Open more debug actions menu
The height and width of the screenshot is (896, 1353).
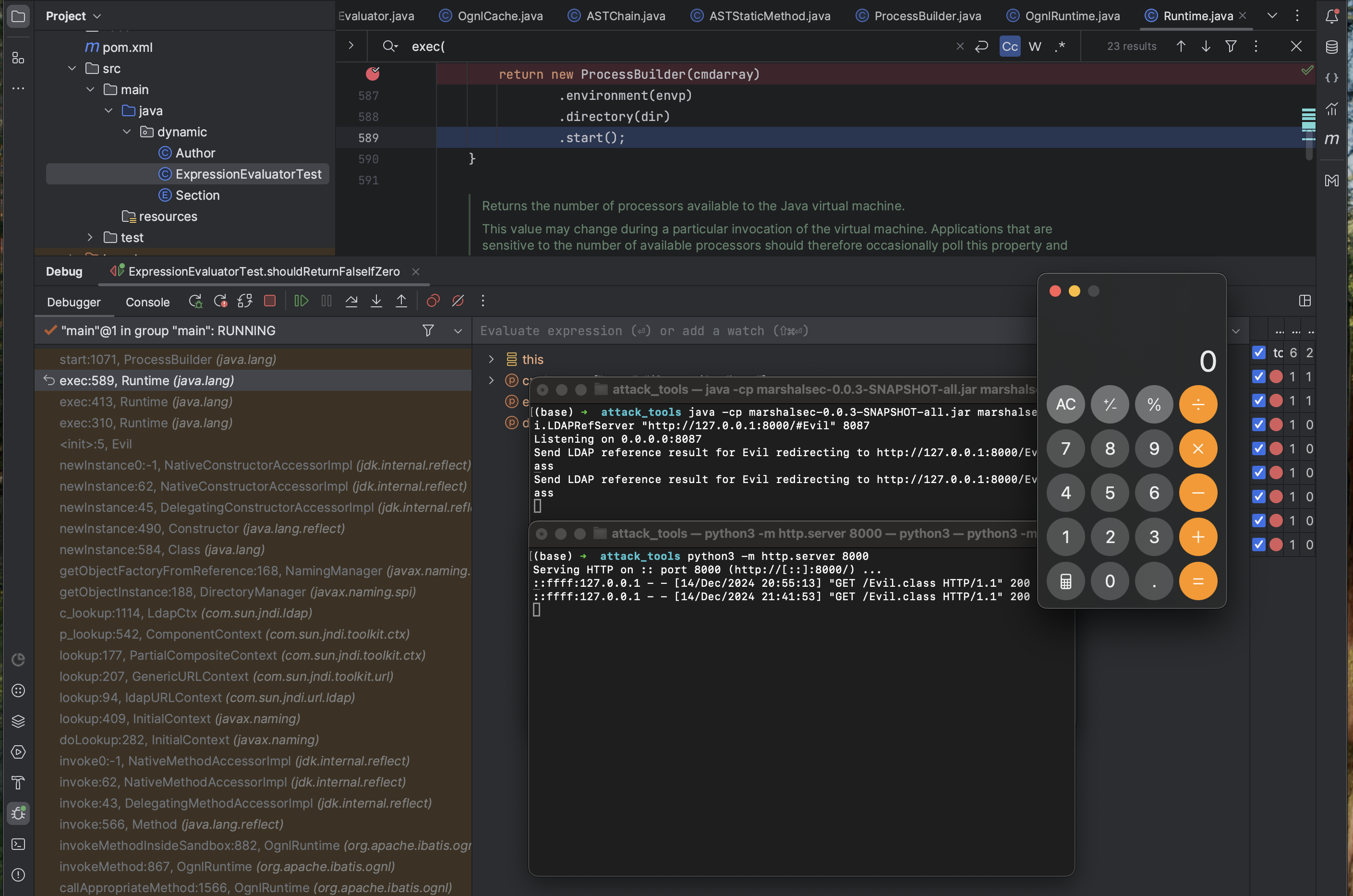pos(483,301)
